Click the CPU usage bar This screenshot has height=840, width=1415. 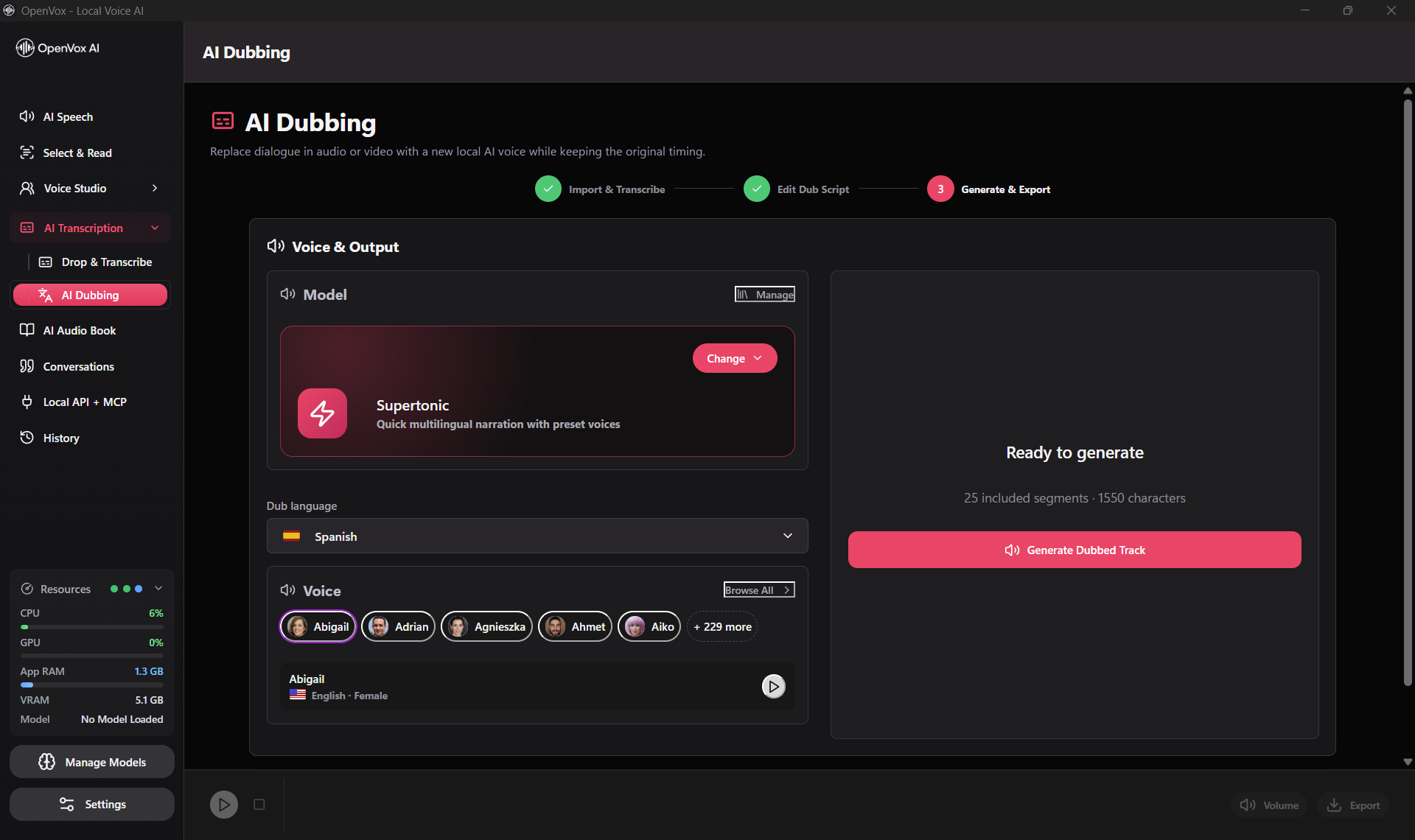click(x=92, y=627)
